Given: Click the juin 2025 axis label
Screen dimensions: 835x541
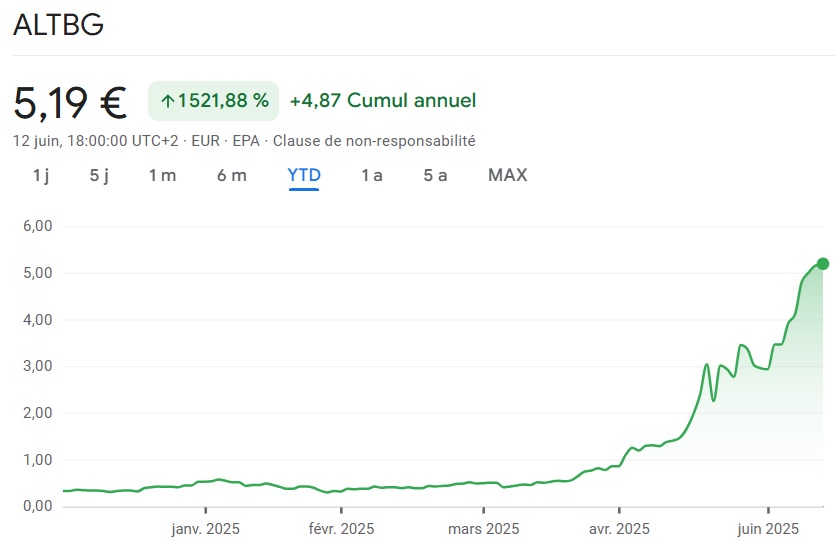Looking at the screenshot, I should (x=768, y=529).
